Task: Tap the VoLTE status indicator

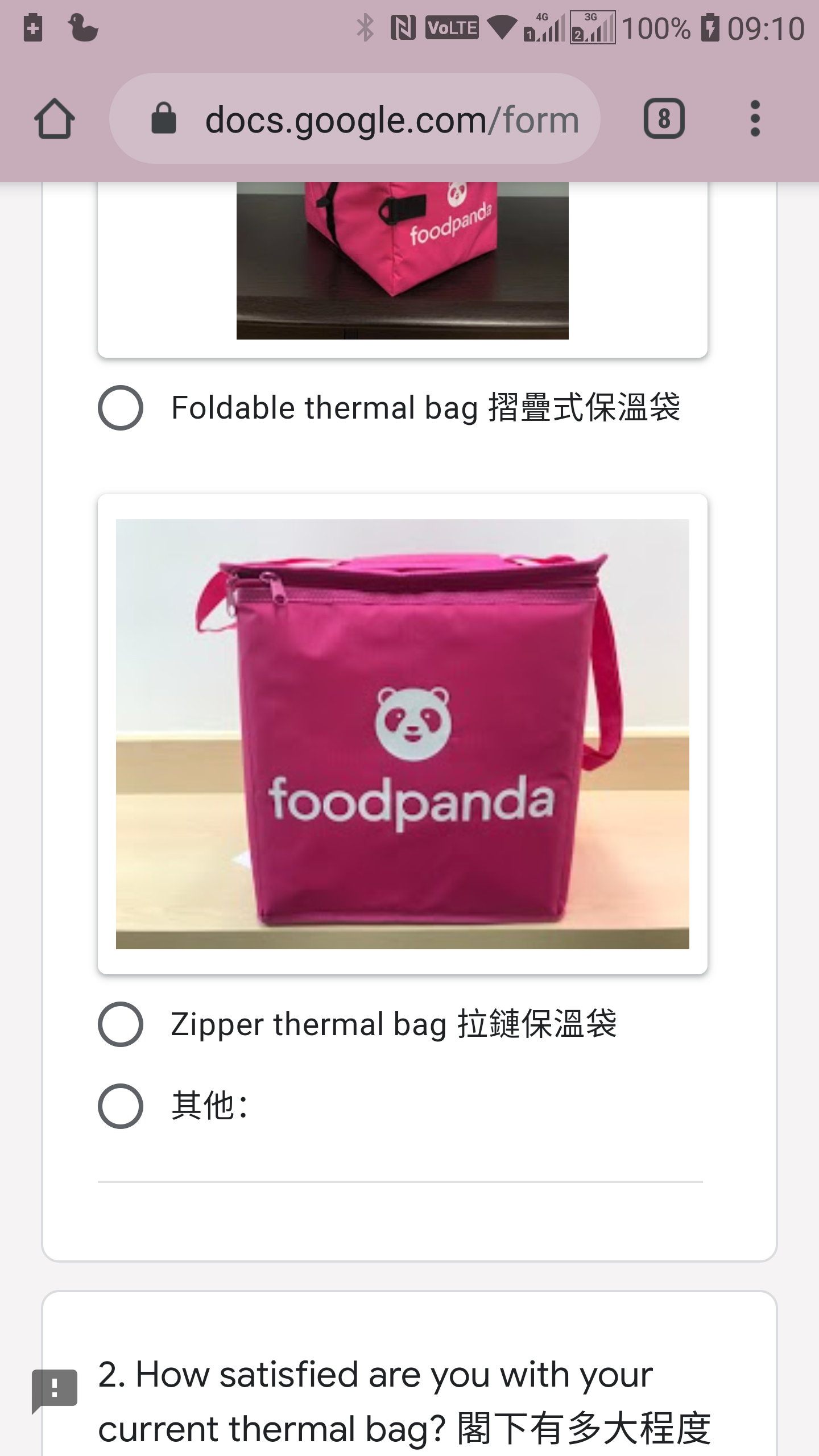Action: [x=452, y=28]
